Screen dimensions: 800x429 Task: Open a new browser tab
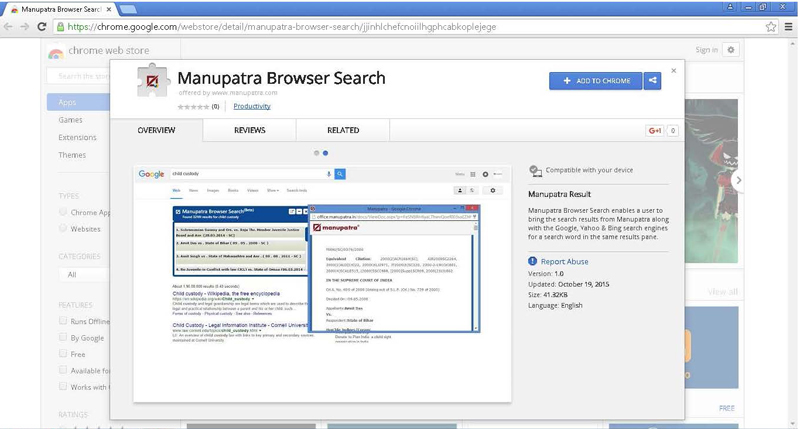(x=128, y=9)
